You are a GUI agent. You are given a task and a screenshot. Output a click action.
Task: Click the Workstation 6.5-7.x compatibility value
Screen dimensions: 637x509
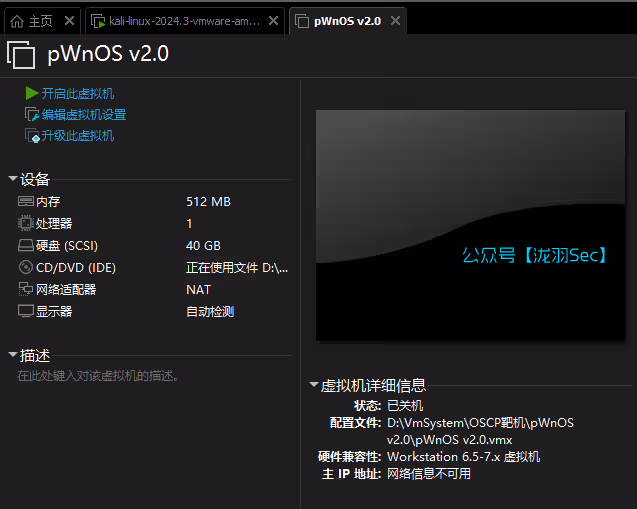coord(464,457)
